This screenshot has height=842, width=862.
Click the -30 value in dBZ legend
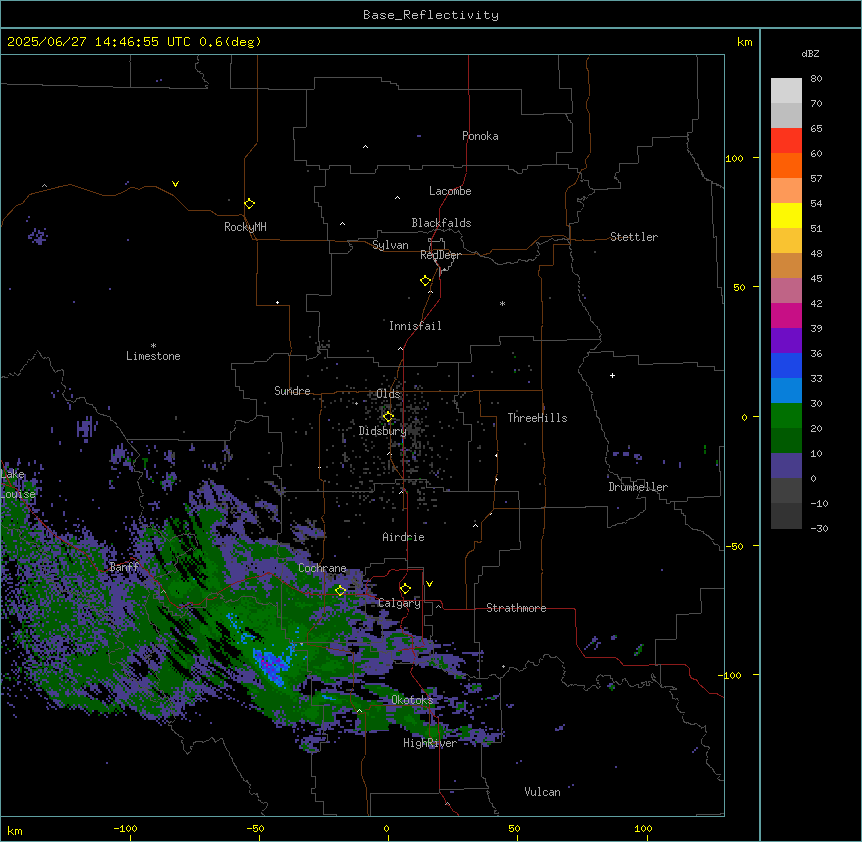(819, 528)
